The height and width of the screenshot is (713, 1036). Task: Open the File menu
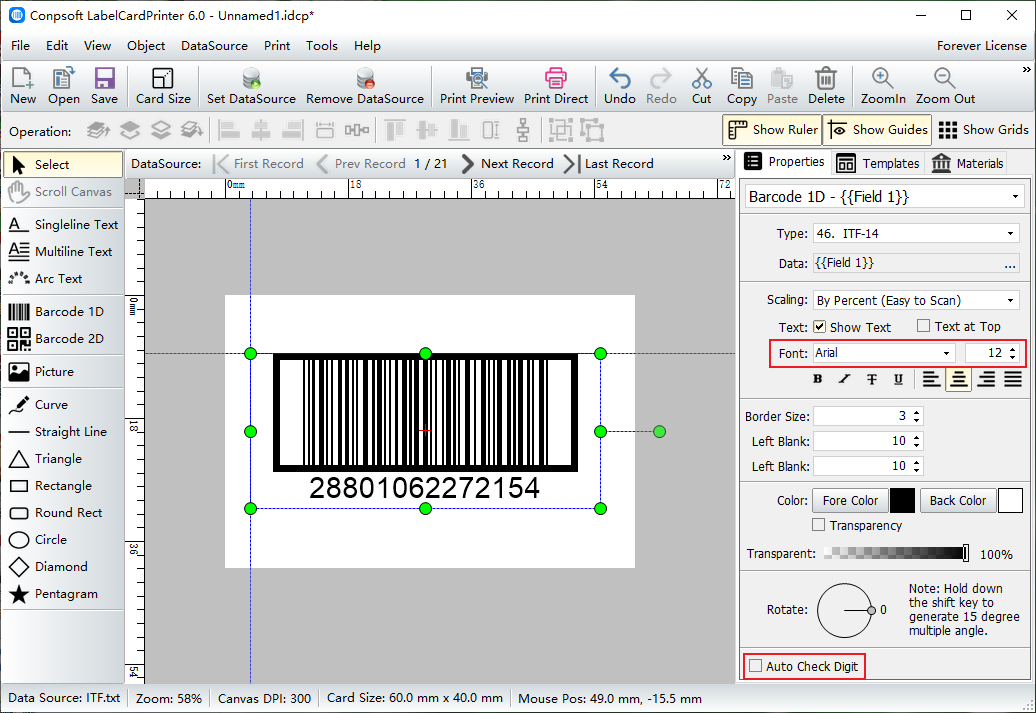click(x=20, y=46)
